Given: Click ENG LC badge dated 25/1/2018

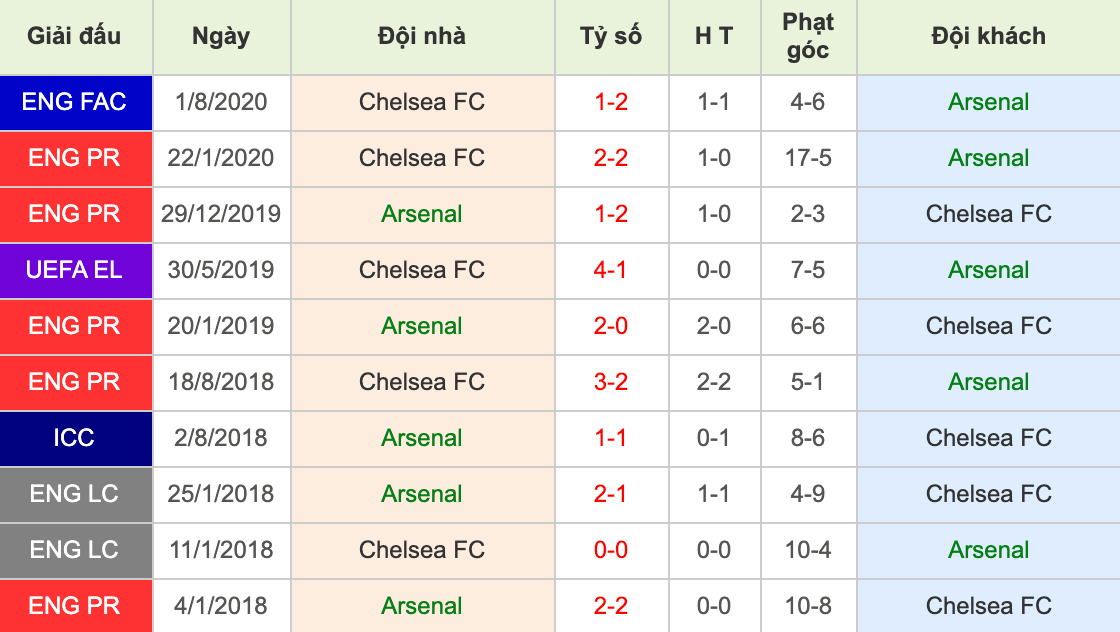Looking at the screenshot, I should pos(75,494).
